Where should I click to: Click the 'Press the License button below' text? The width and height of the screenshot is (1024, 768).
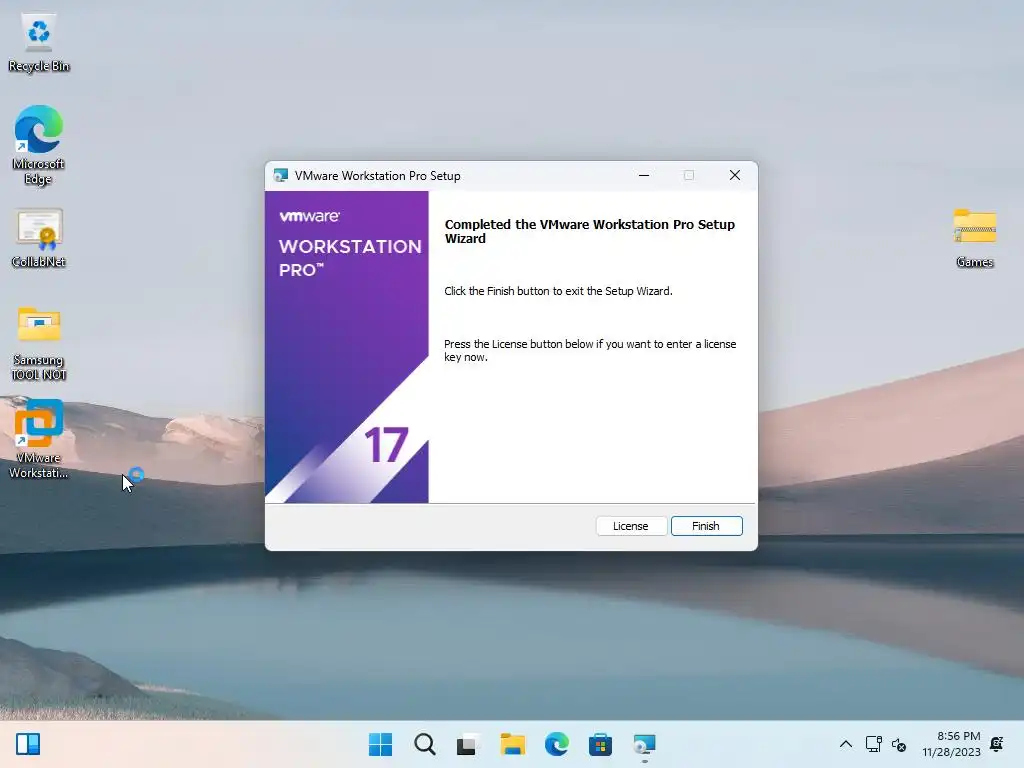[590, 350]
